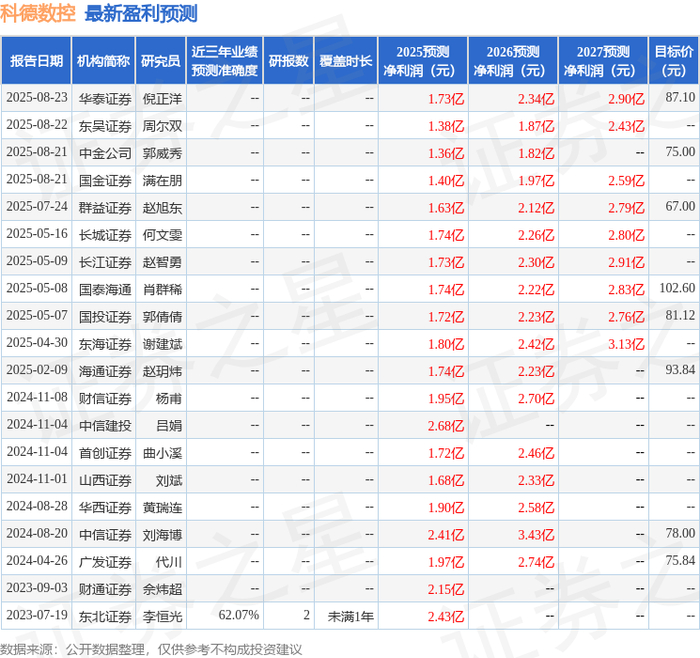Click accuracy value 62.07%
This screenshot has width=700, height=658.
[238, 615]
